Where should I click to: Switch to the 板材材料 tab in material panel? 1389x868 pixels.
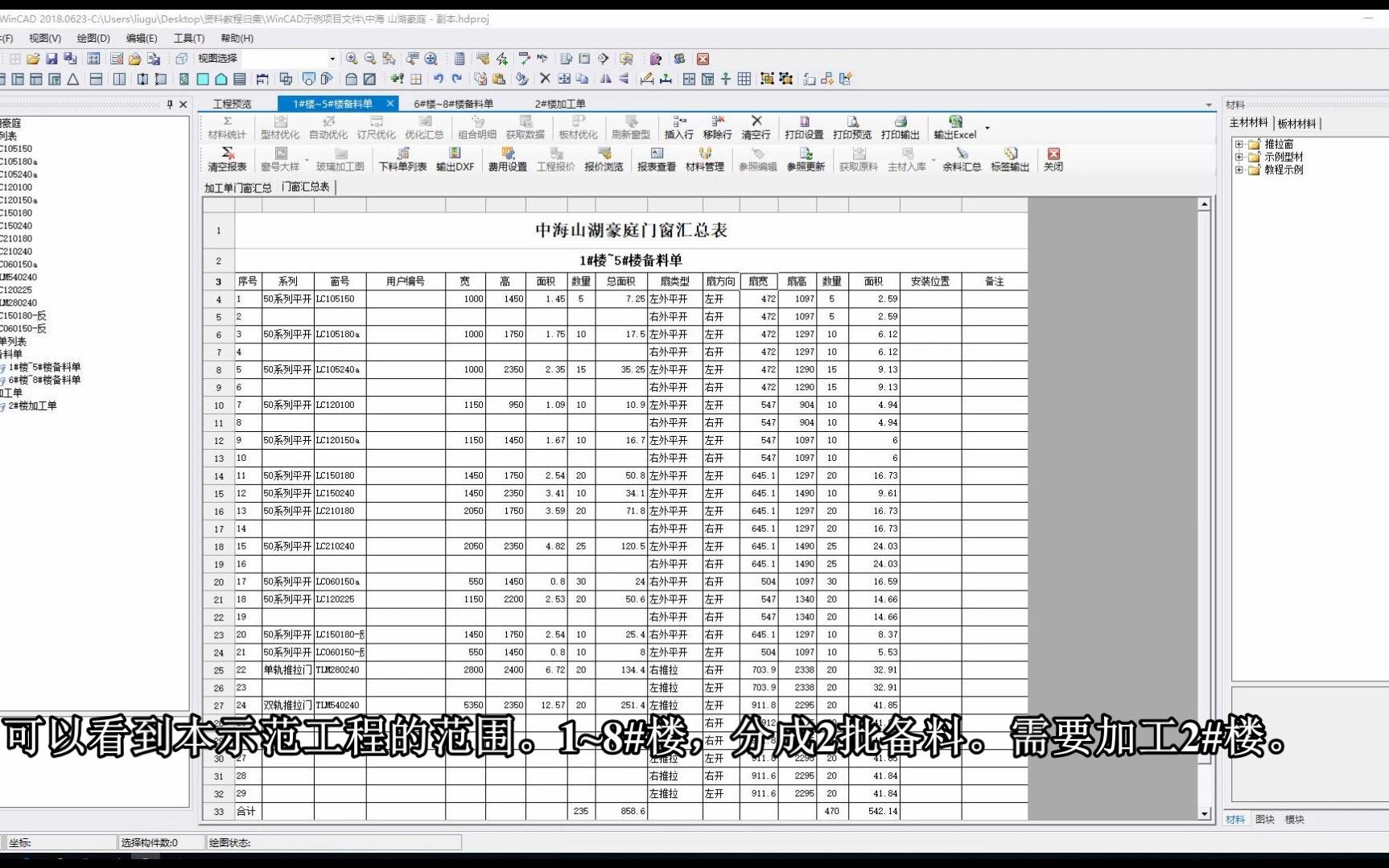point(1296,123)
